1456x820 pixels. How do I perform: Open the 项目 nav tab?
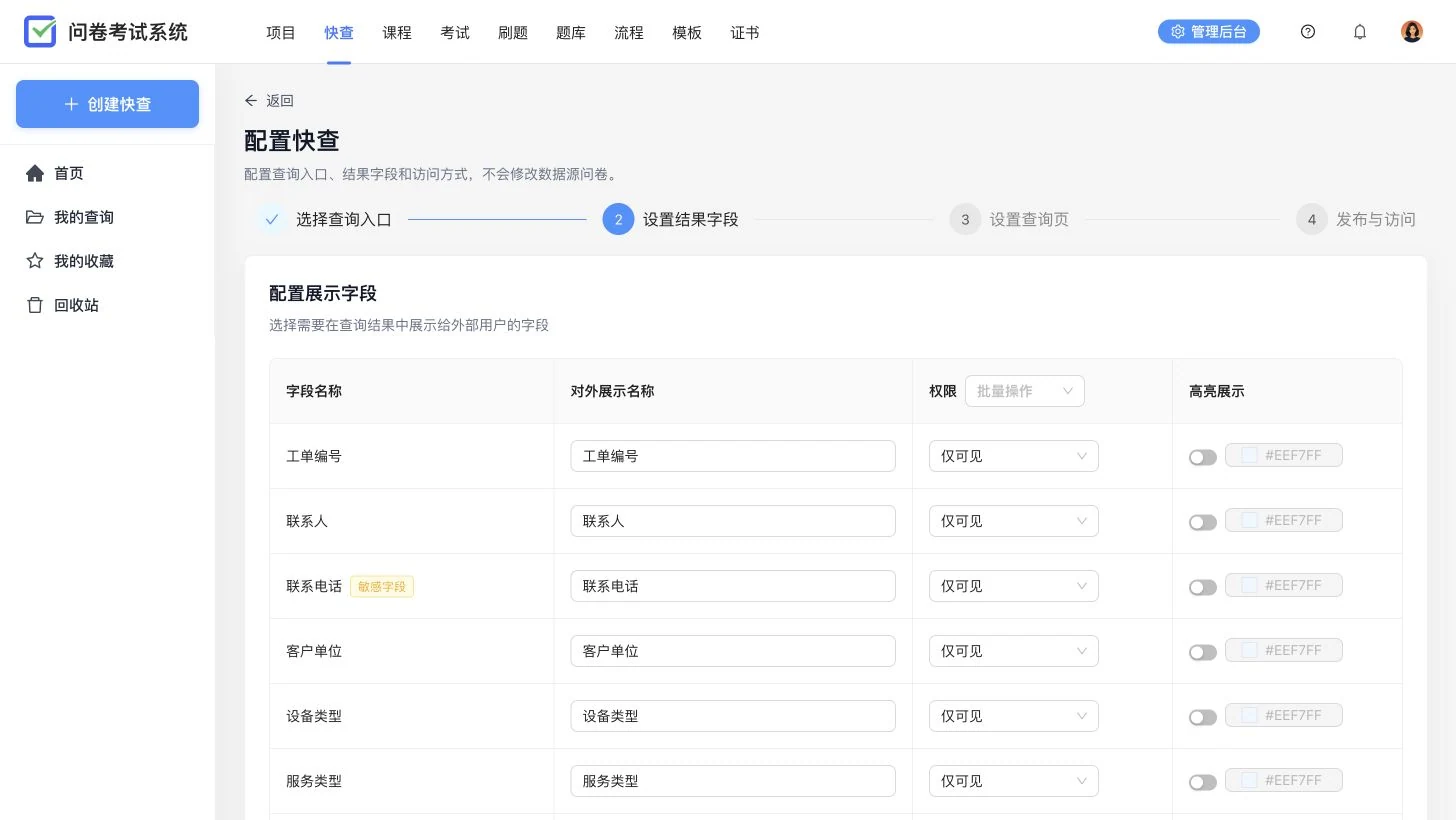281,32
